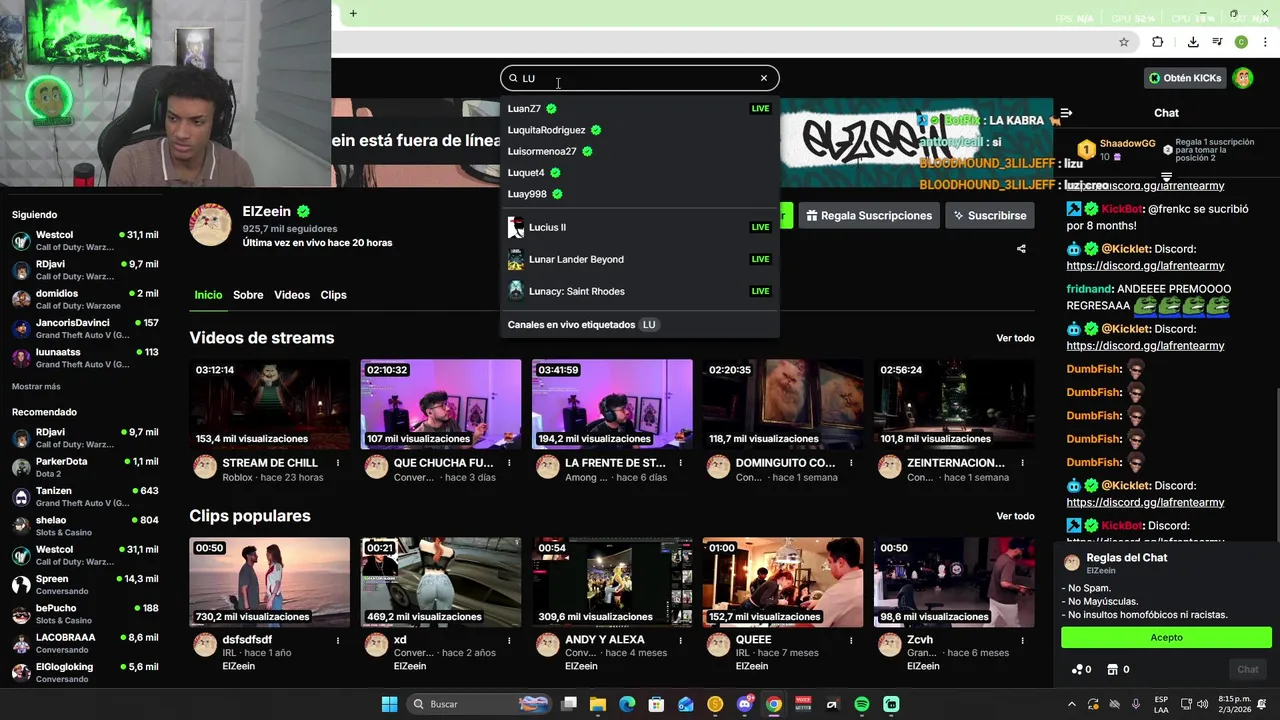Open options menu for LA FRENTE DE ST...
Image resolution: width=1280 pixels, height=720 pixels.
point(680,463)
